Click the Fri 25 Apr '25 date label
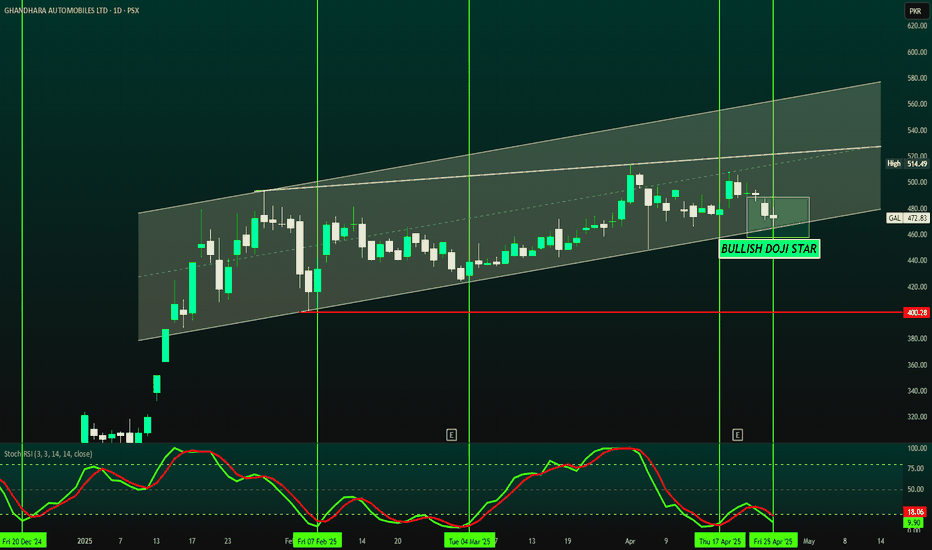The width and height of the screenshot is (932, 550). click(x=773, y=541)
